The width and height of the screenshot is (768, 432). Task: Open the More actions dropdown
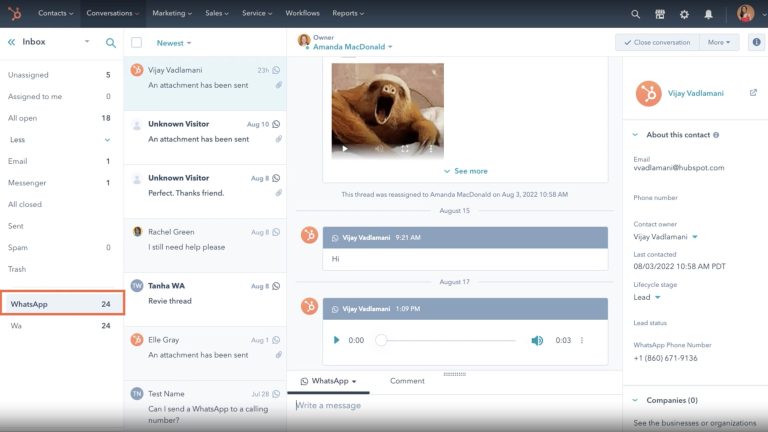pyautogui.click(x=719, y=43)
